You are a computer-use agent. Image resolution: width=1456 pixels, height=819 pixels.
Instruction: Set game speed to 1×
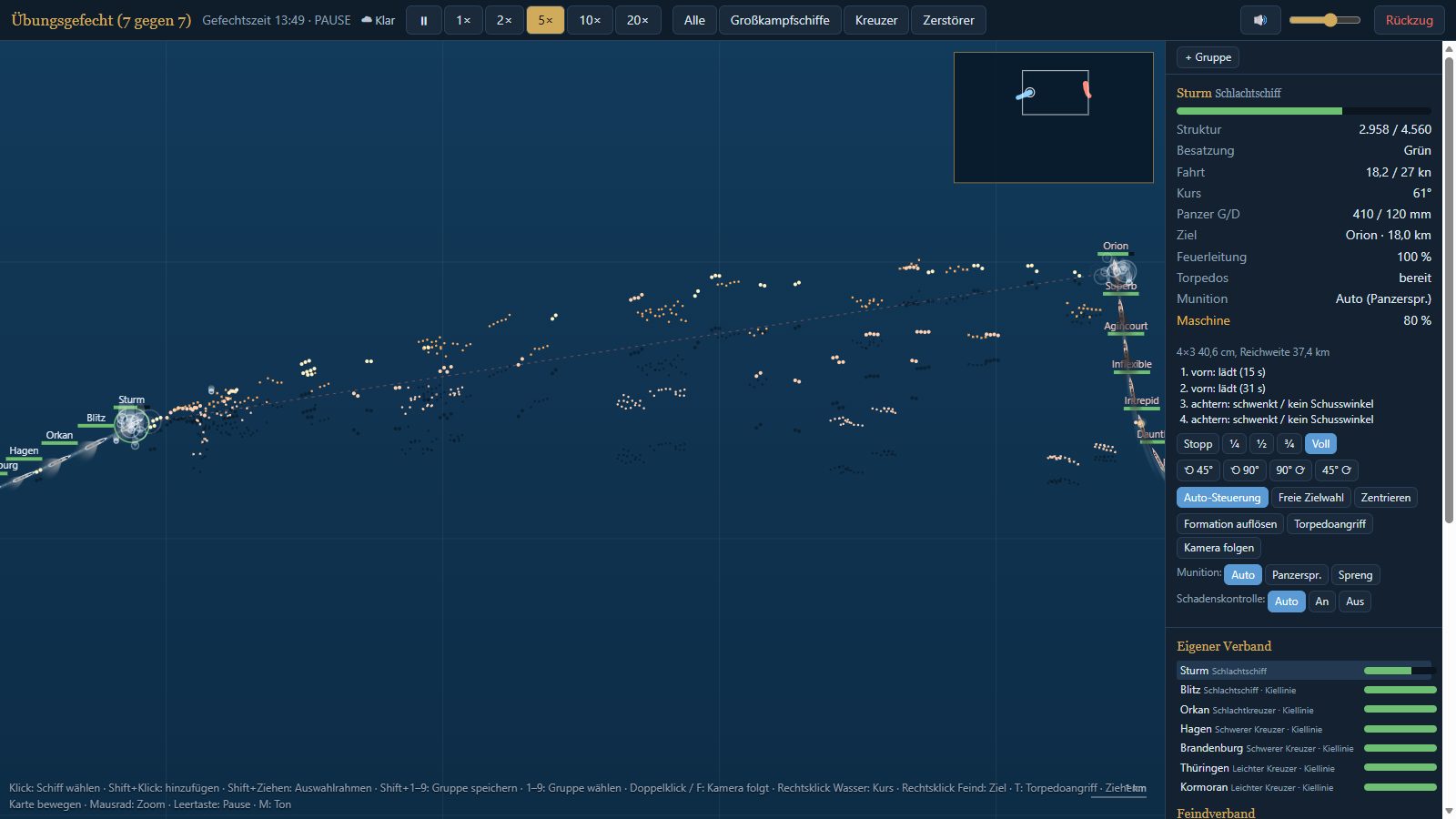(x=463, y=20)
